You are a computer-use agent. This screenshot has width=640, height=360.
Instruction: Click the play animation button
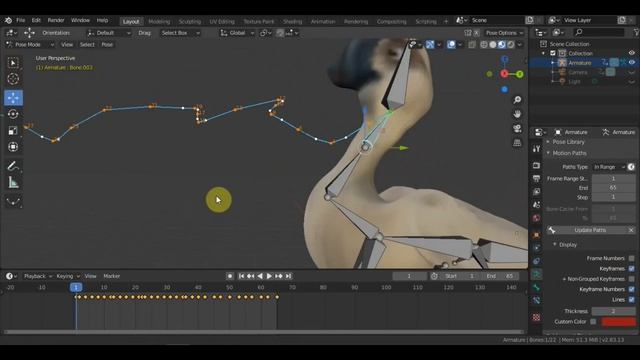269,276
